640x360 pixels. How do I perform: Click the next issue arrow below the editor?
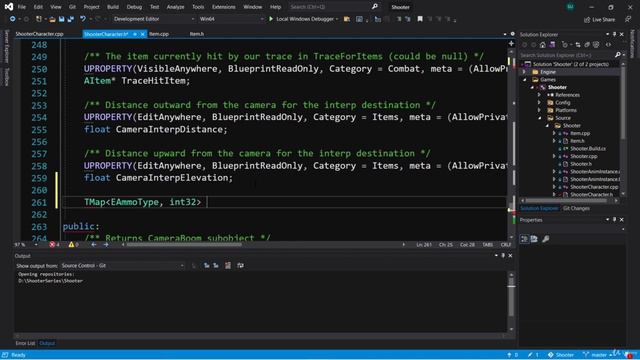pos(106,244)
